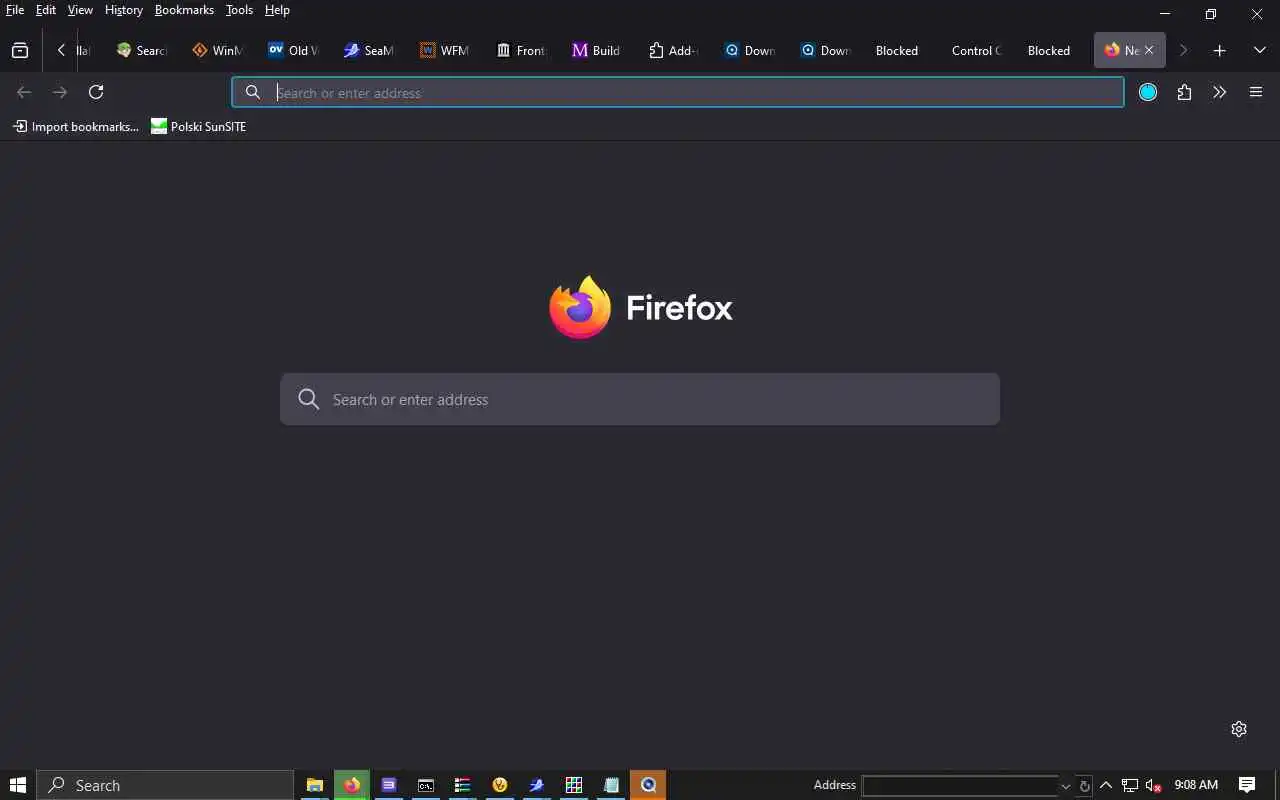Show hidden system tray icons

[1106, 785]
